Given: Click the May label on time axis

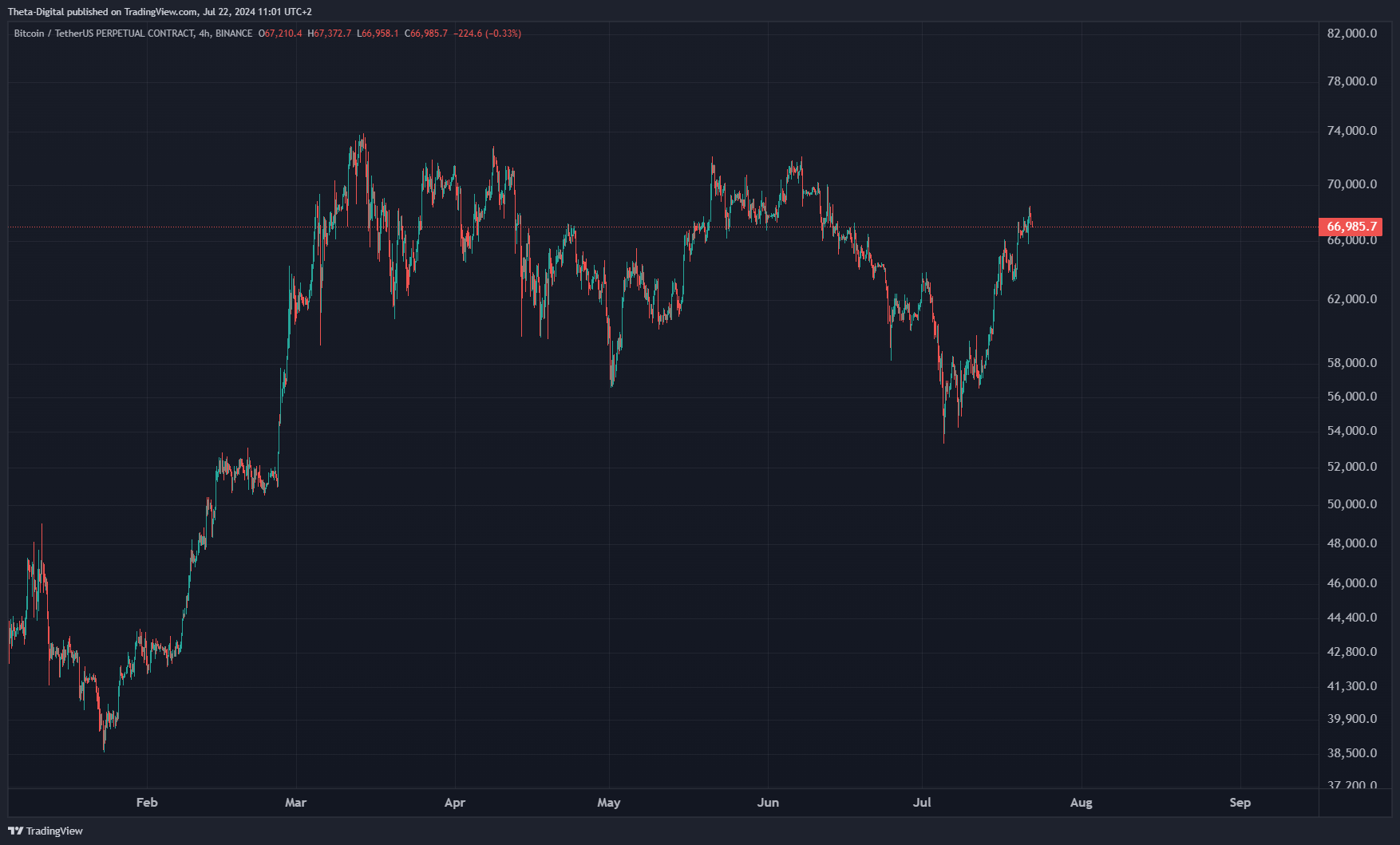Looking at the screenshot, I should click(609, 803).
